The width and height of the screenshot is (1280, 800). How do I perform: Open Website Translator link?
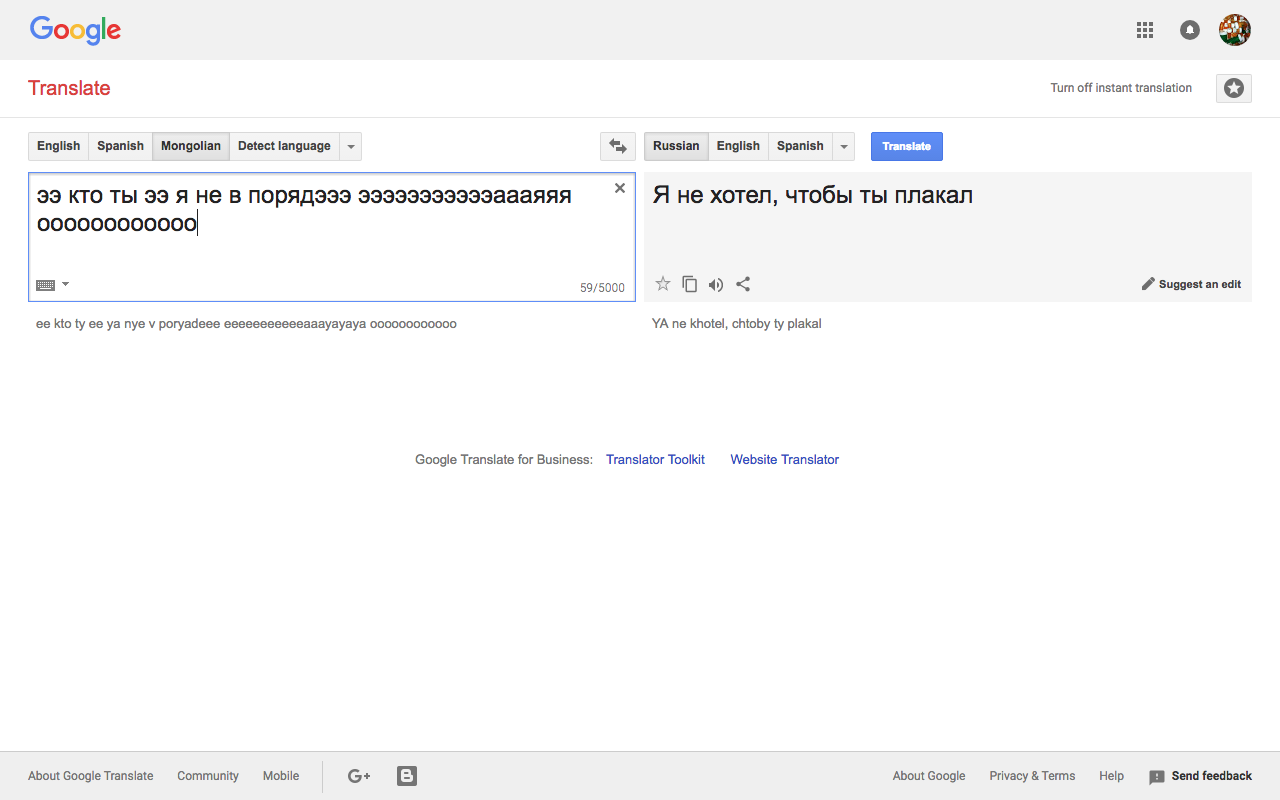point(785,460)
